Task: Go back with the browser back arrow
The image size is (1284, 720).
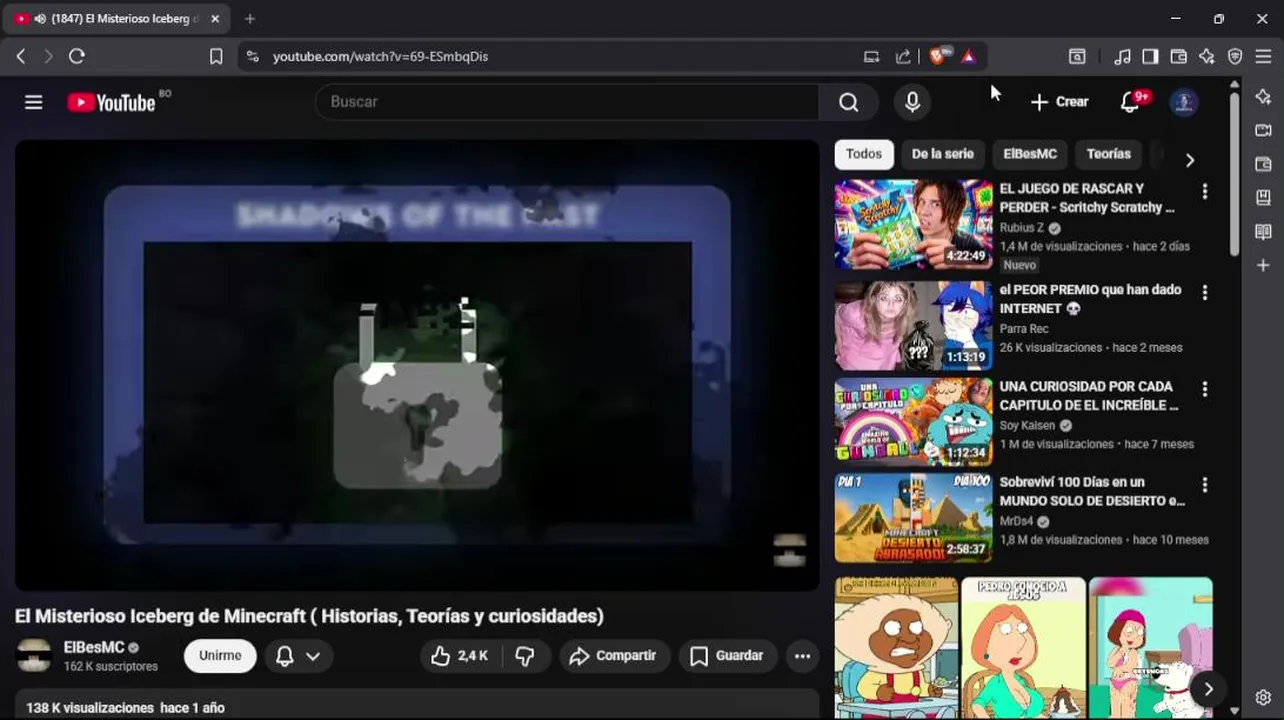Action: (21, 57)
